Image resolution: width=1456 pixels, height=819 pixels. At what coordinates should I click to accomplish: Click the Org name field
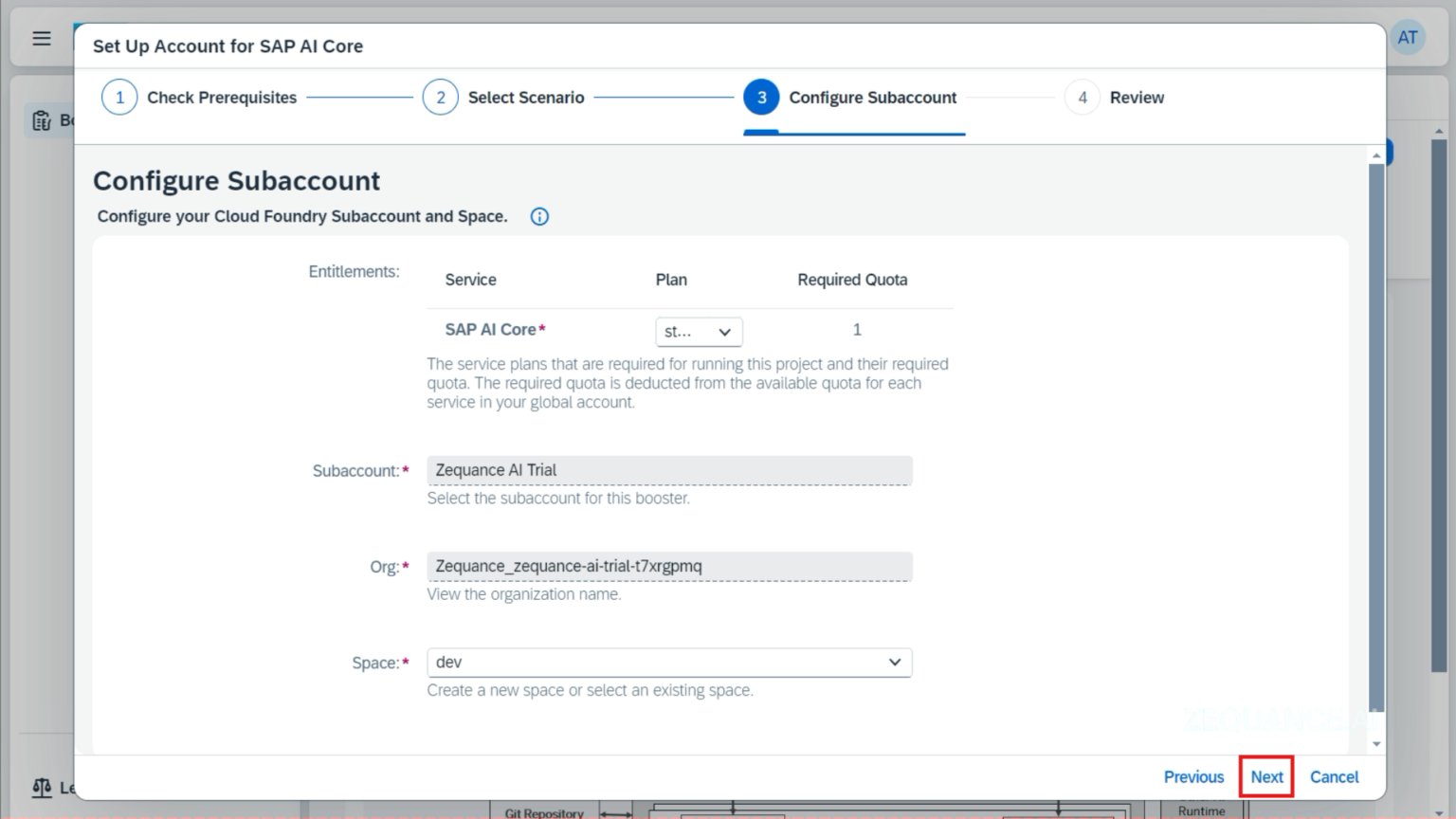point(668,566)
